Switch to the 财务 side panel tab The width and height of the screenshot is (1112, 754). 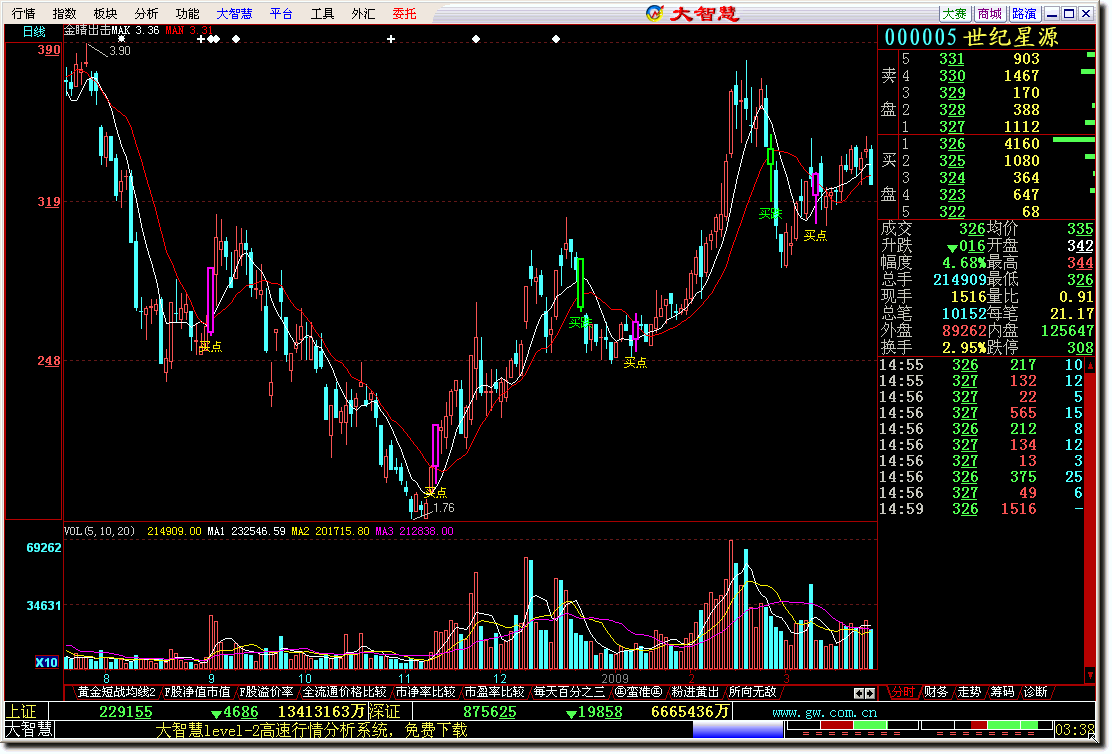[x=935, y=692]
